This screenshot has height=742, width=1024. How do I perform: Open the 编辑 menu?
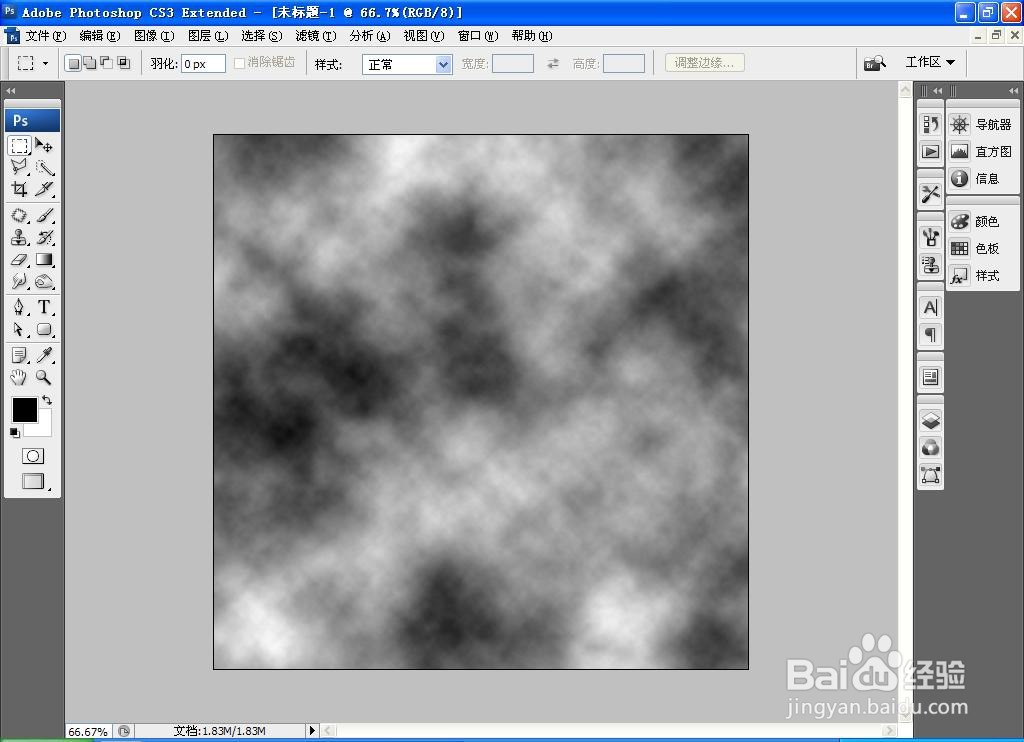click(x=100, y=36)
